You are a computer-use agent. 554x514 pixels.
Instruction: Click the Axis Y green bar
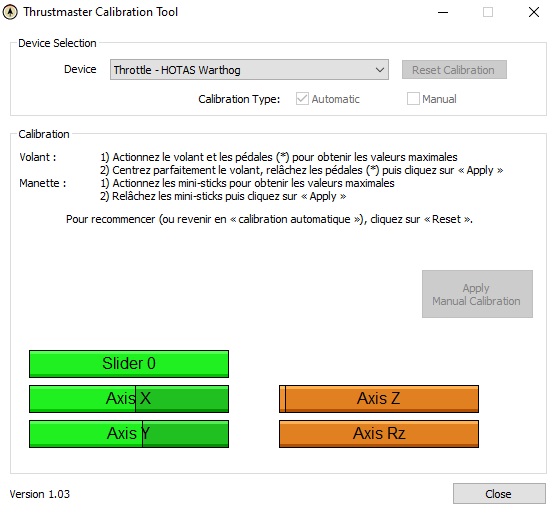(x=129, y=433)
